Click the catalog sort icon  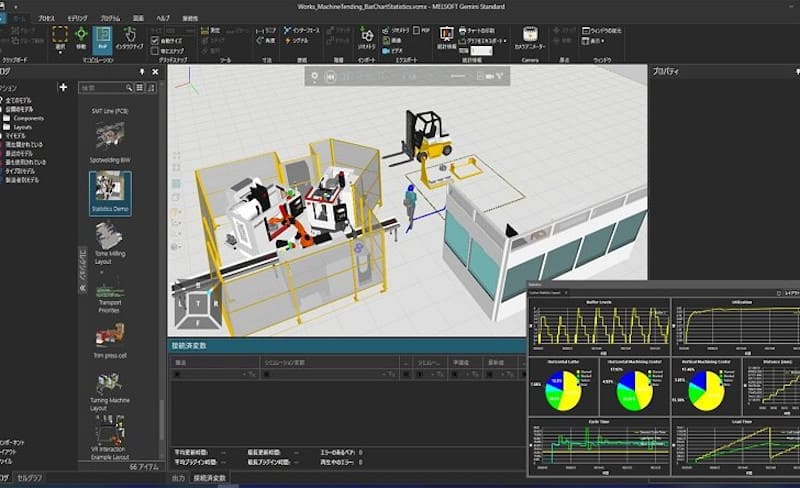click(151, 88)
